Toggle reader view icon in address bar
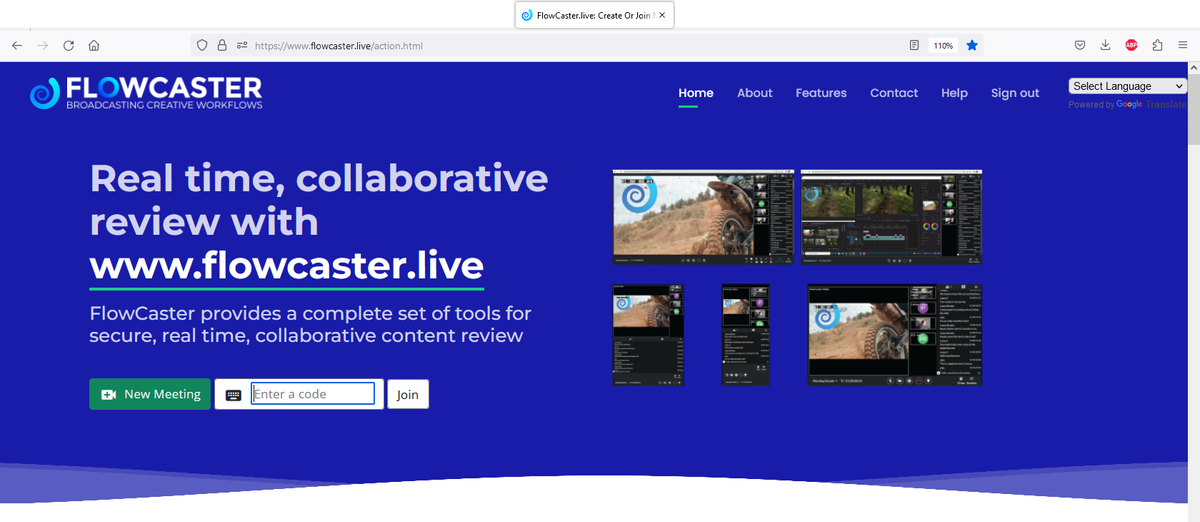This screenshot has height=522, width=1200. point(914,45)
